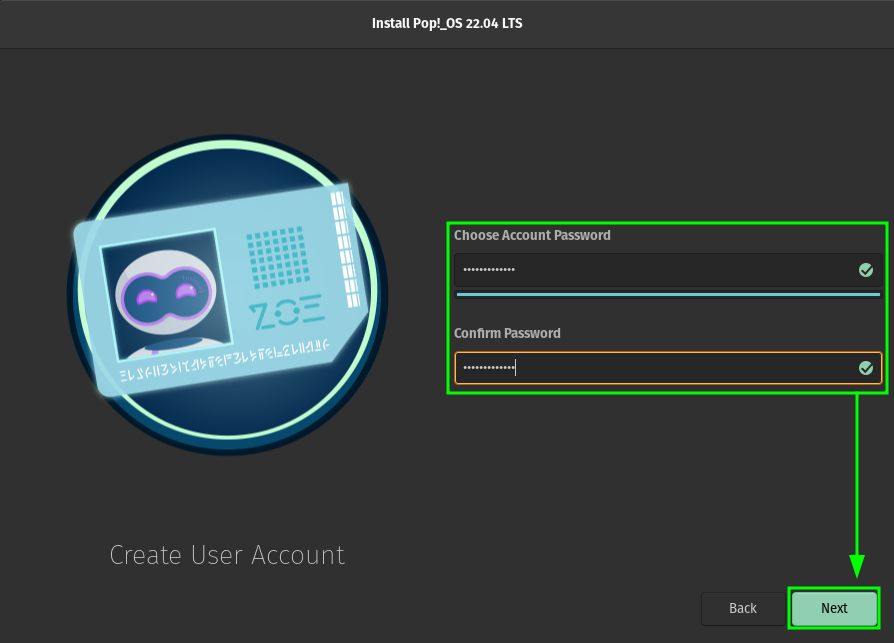Go back with the Back button
This screenshot has width=894, height=643.
[x=742, y=608]
